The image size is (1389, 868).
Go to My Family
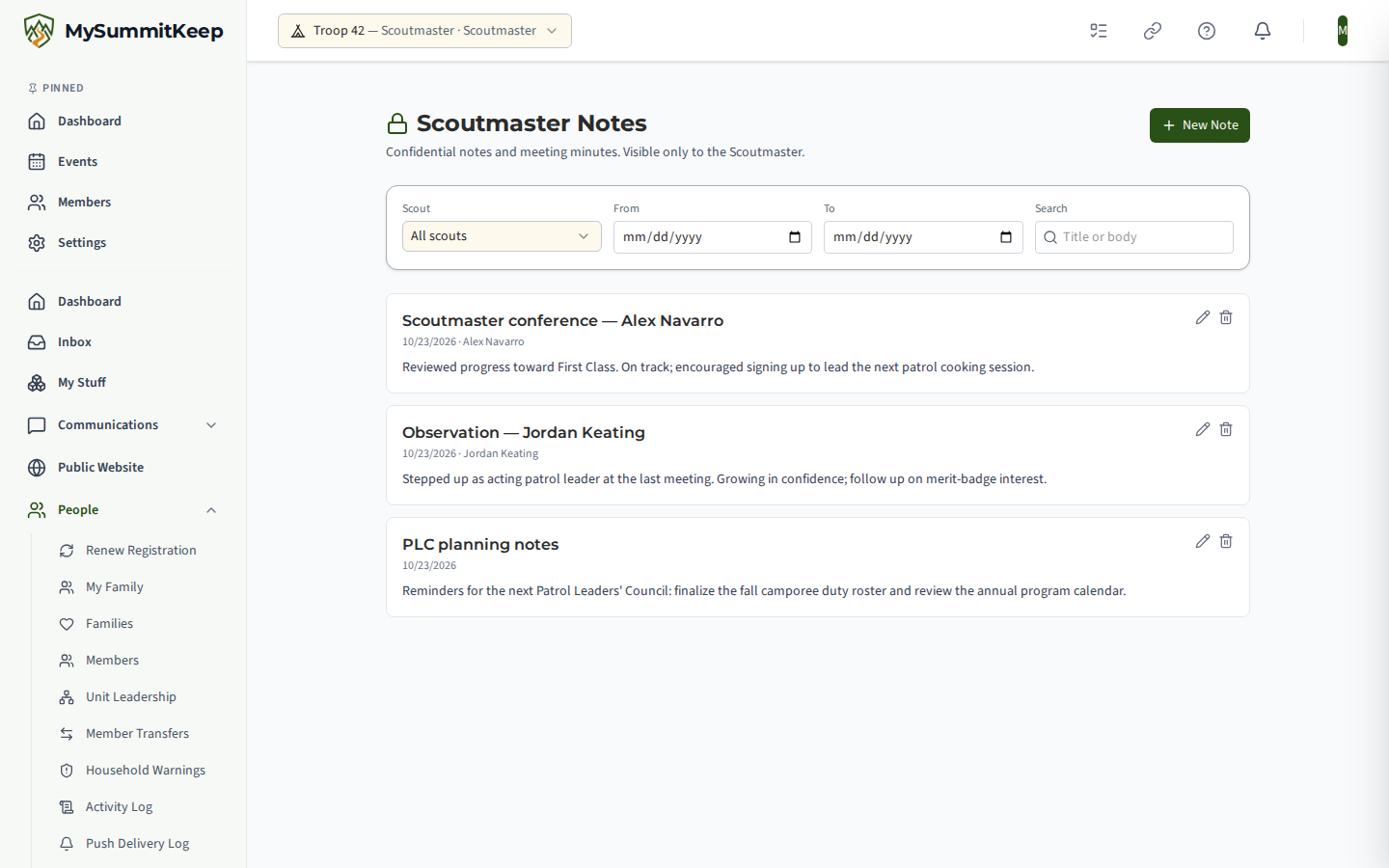point(141,587)
